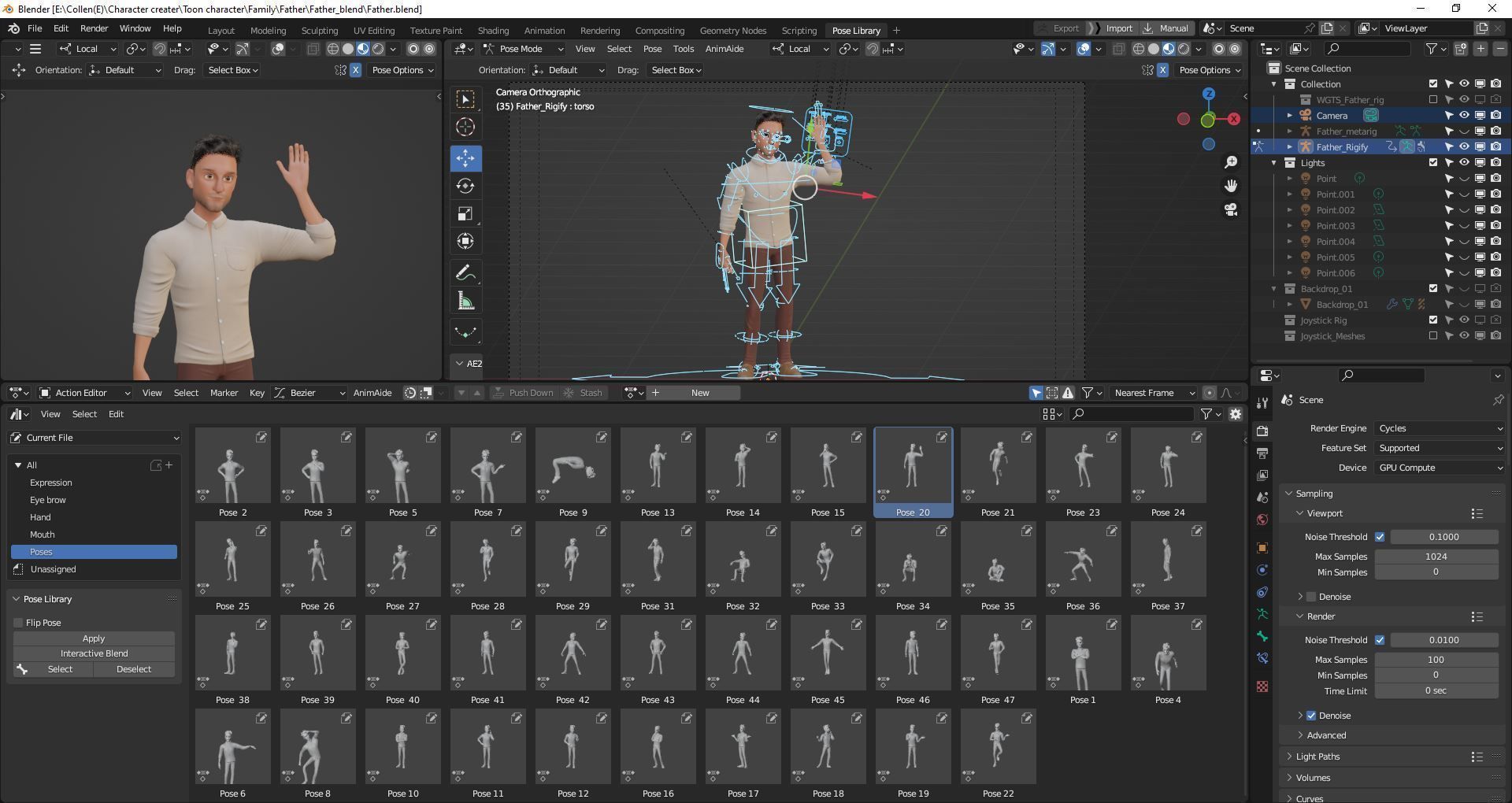
Task: Click the Apply pose button
Action: tap(94, 638)
